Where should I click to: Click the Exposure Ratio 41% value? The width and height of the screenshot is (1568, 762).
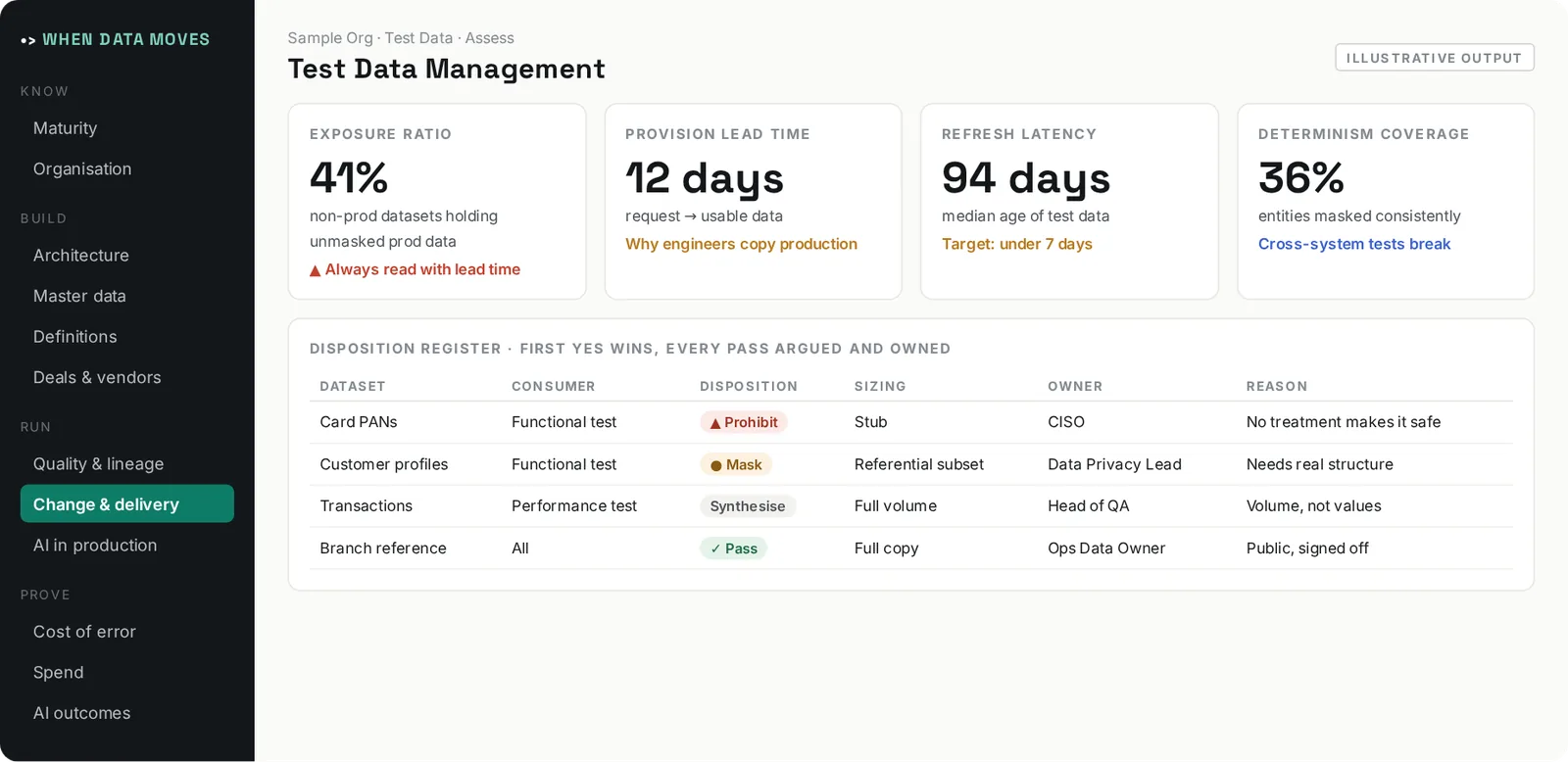tap(349, 178)
